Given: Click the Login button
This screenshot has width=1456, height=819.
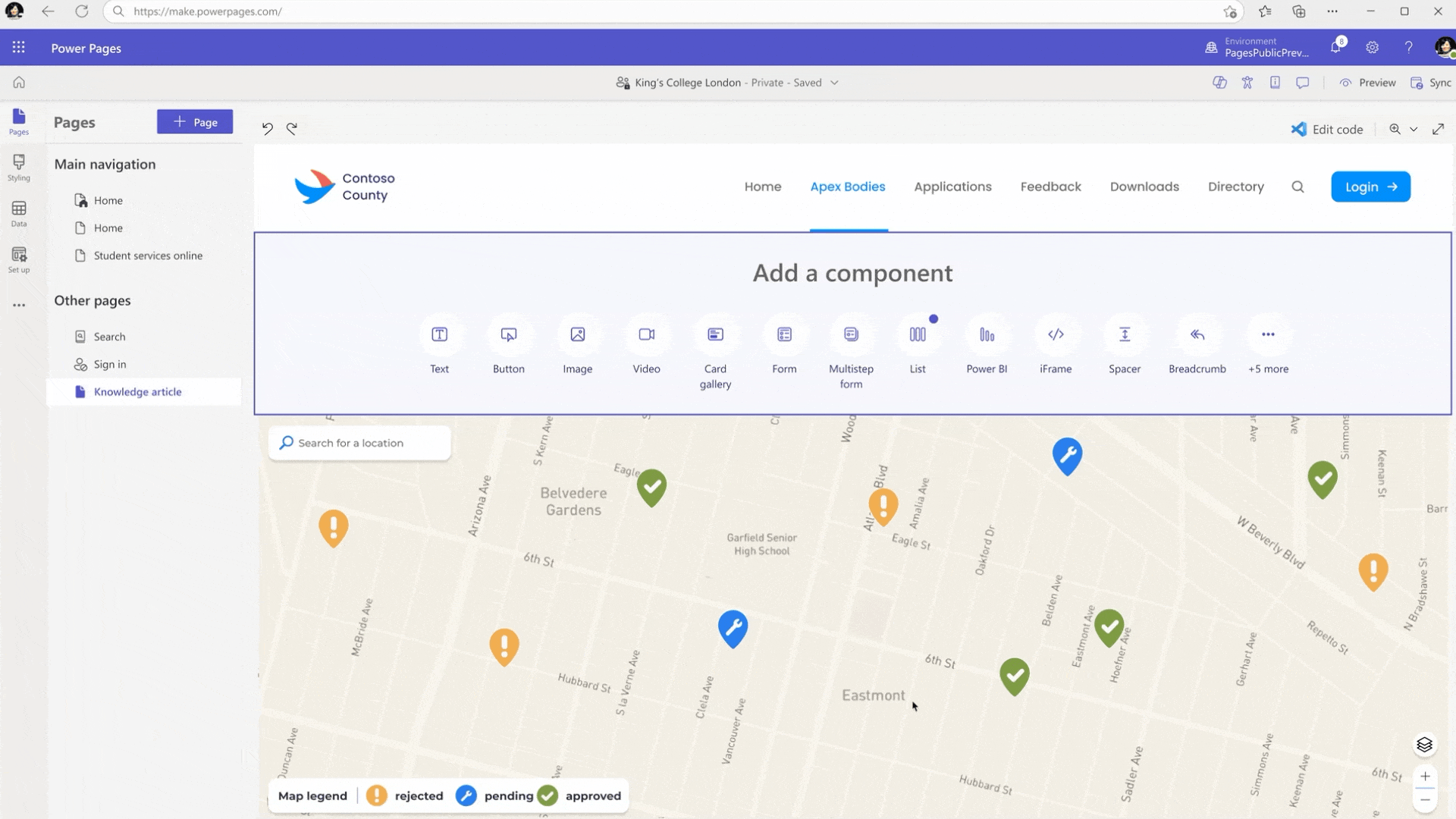Looking at the screenshot, I should [x=1370, y=187].
